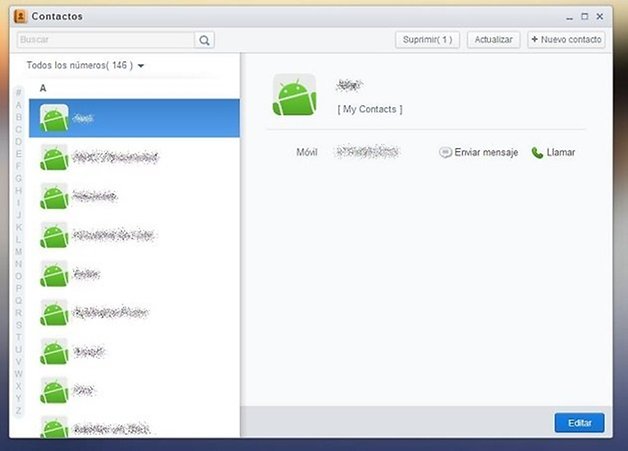Jump to letter V in alphabet index
628x451 pixels.
[x=18, y=362]
